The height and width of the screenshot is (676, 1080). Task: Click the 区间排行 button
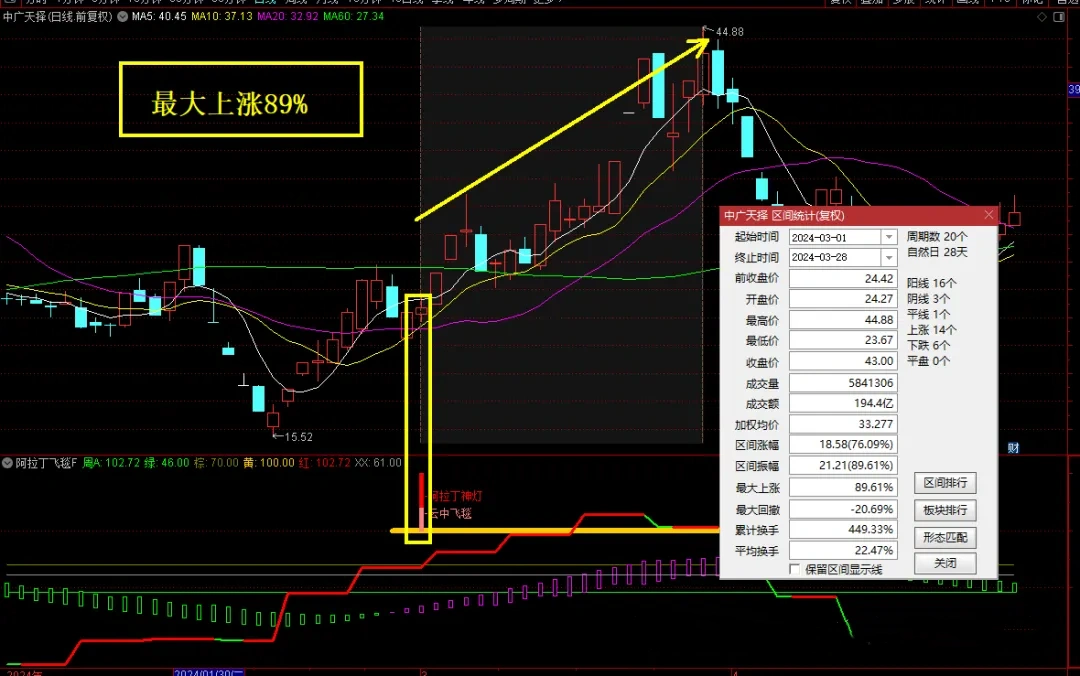pyautogui.click(x=945, y=483)
